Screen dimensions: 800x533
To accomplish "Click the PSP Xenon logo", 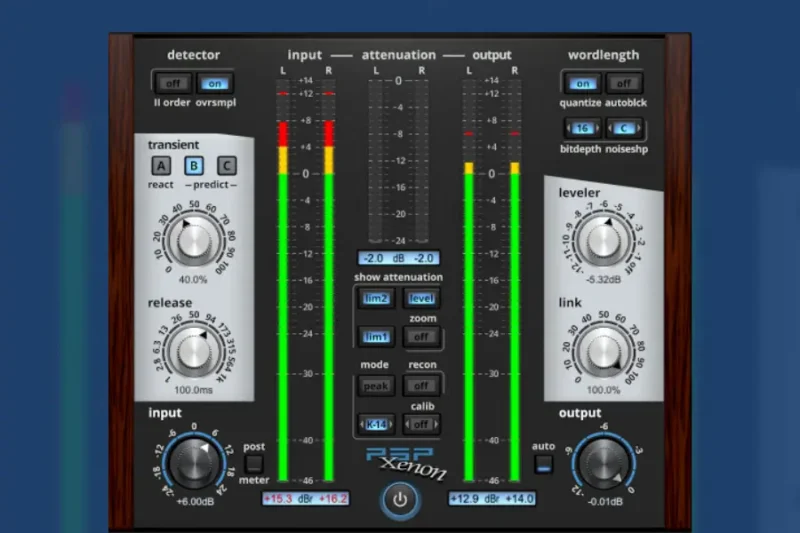I will pyautogui.click(x=406, y=463).
